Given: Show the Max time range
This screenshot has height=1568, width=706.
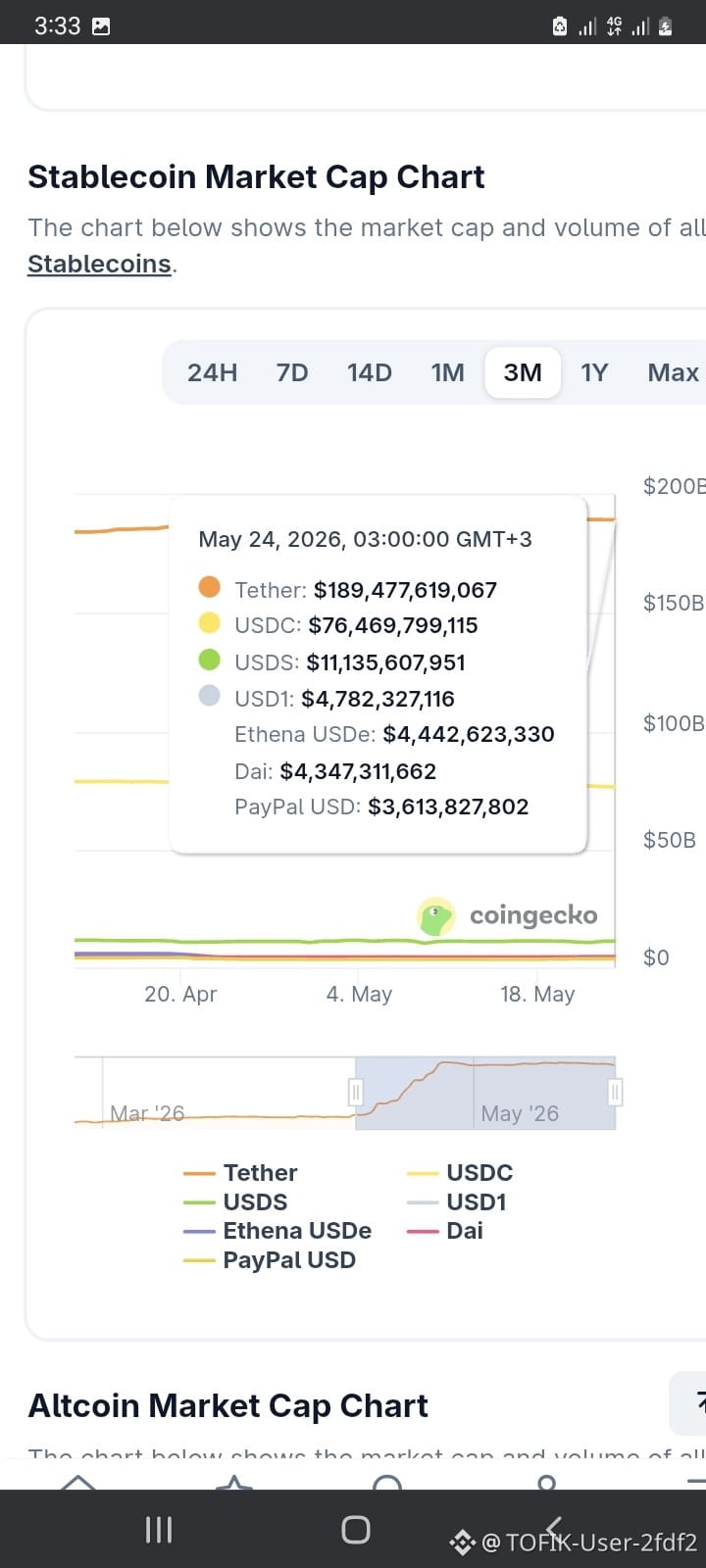Looking at the screenshot, I should (x=673, y=372).
